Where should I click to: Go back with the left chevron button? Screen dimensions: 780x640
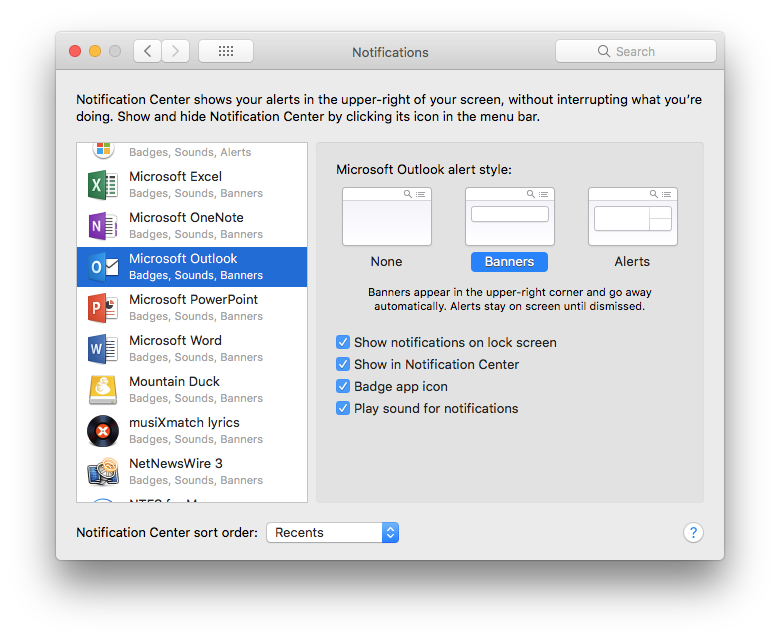click(147, 51)
